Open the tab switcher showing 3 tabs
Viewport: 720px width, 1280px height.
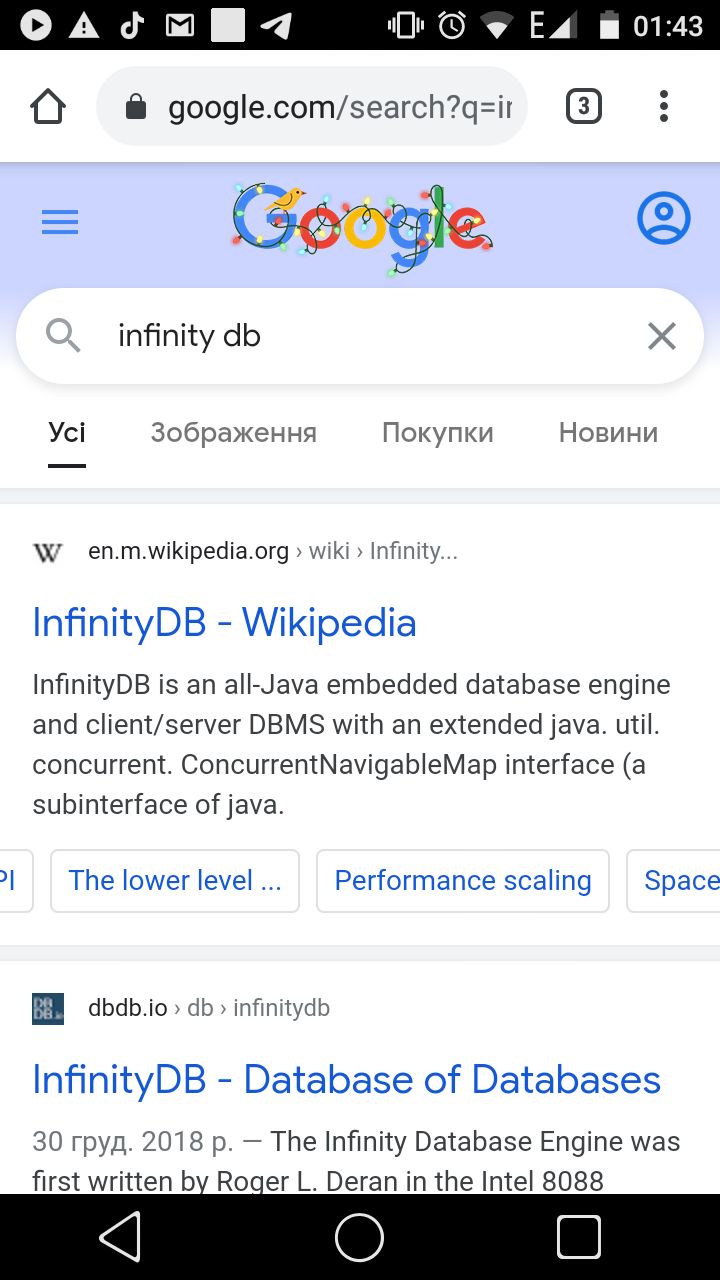click(x=584, y=106)
